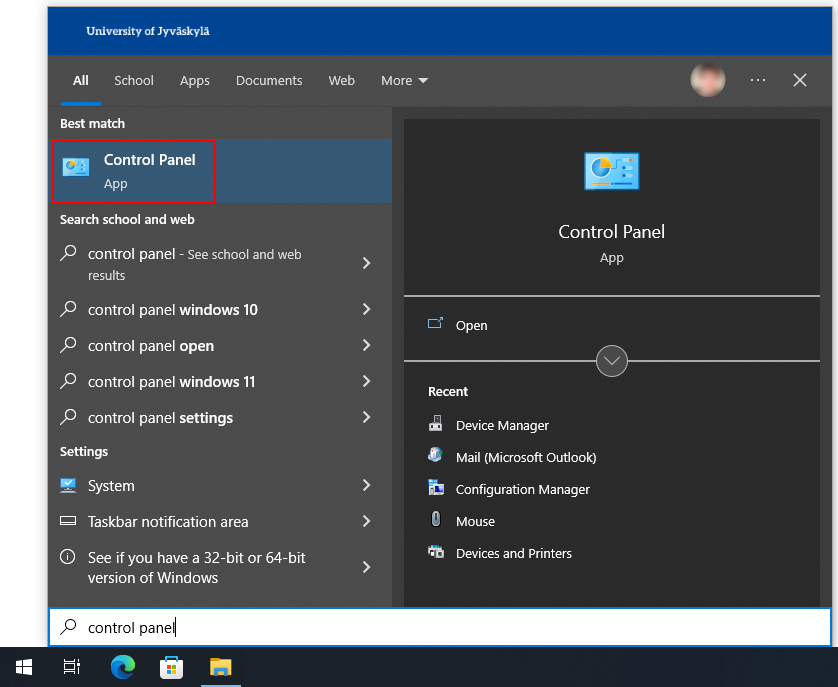The width and height of the screenshot is (838, 687).
Task: Select 'control panel open' suggestion text
Action: 151,346
